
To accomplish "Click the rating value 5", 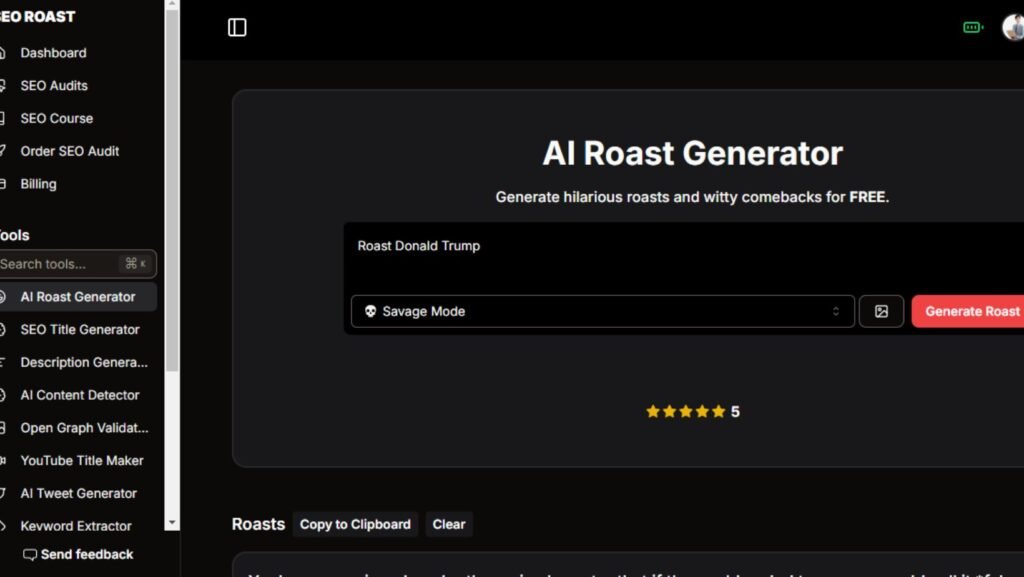I will [735, 412].
